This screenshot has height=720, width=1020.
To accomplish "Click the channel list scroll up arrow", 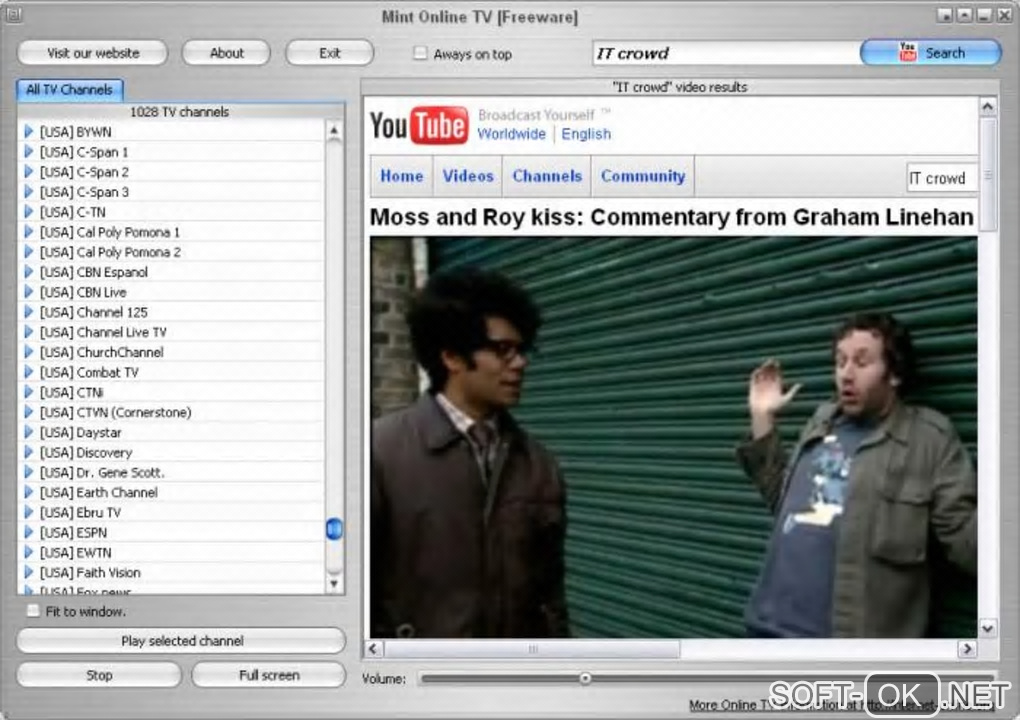I will [x=334, y=131].
